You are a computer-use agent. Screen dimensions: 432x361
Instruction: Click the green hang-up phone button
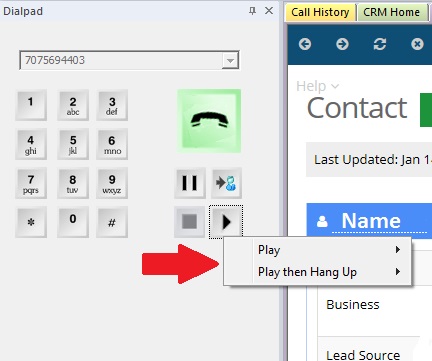(x=209, y=121)
